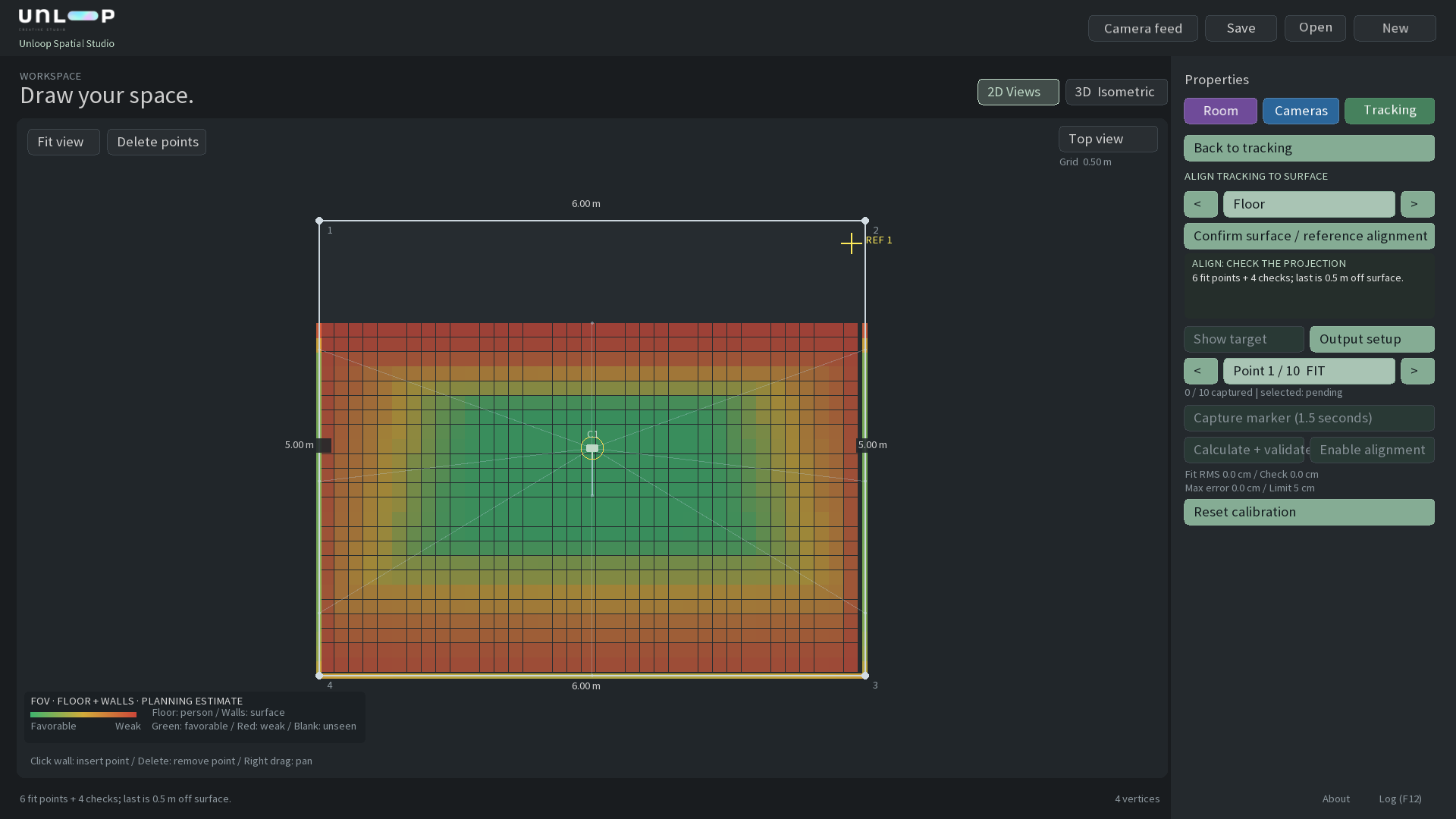
Task: Switch to 3D Isometric view
Action: (1116, 92)
